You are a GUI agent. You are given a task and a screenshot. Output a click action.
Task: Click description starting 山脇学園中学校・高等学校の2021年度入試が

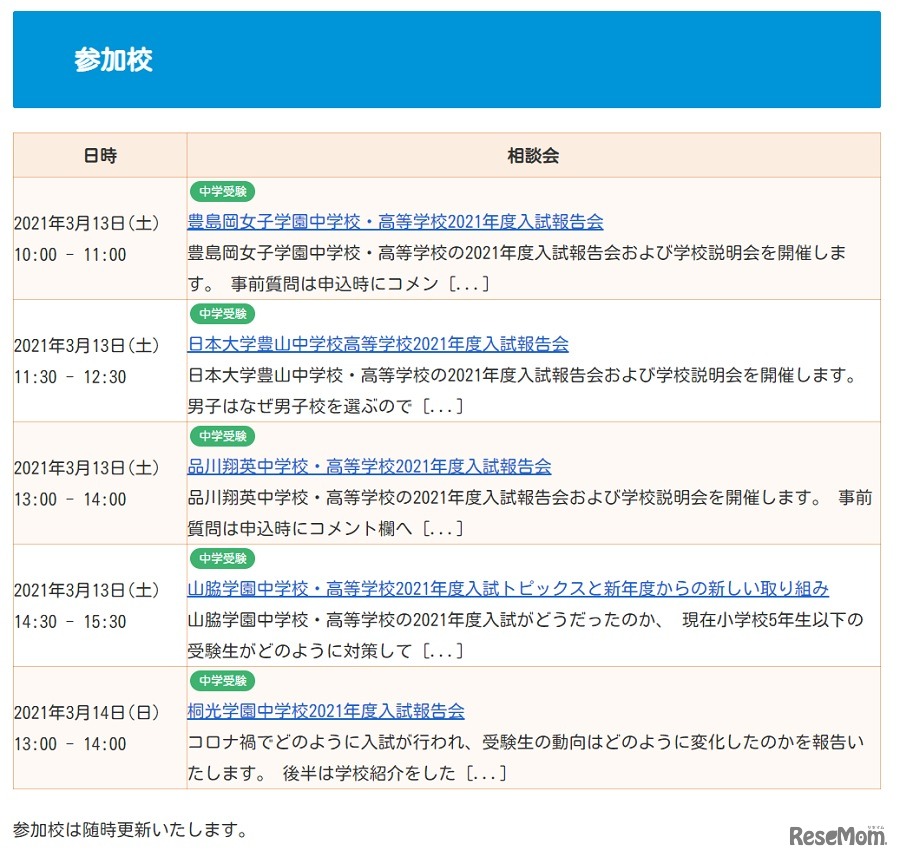click(x=526, y=635)
